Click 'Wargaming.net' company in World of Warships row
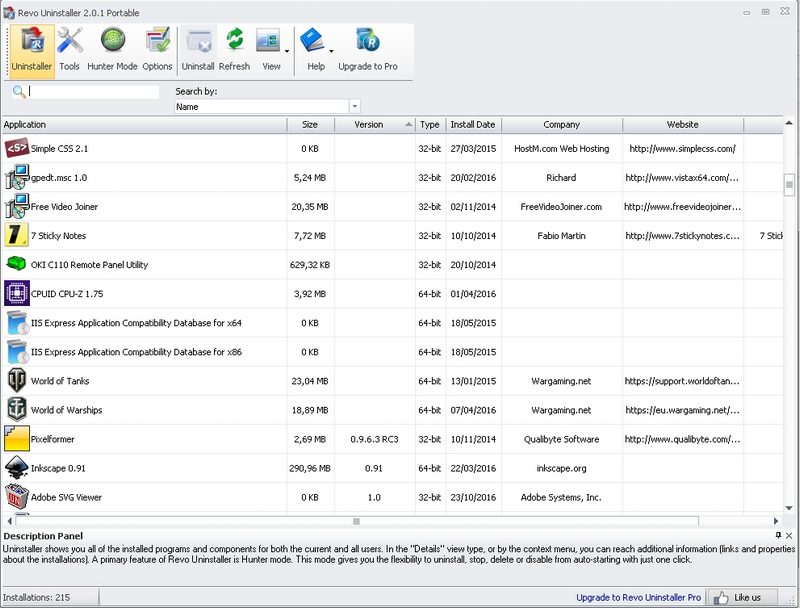 (x=561, y=410)
